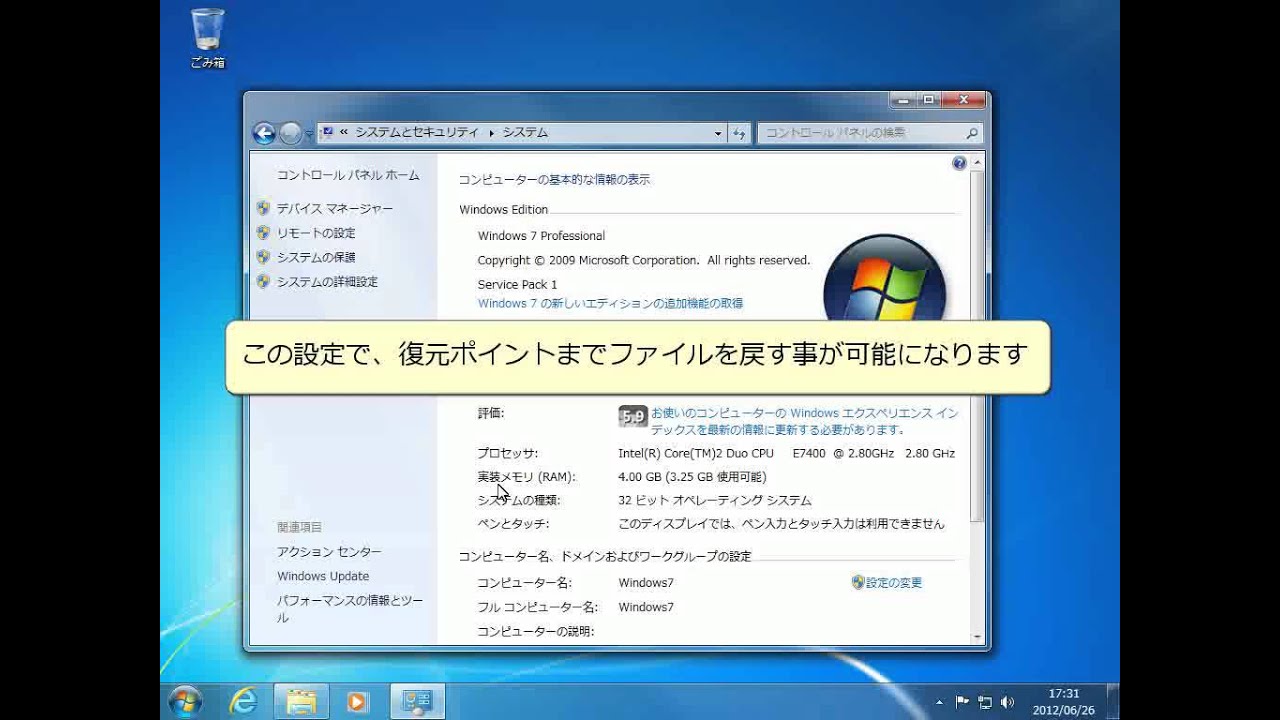This screenshot has width=1280, height=720.
Task: Click the vertical scrollbar thumb
Action: pyautogui.click(x=978, y=346)
